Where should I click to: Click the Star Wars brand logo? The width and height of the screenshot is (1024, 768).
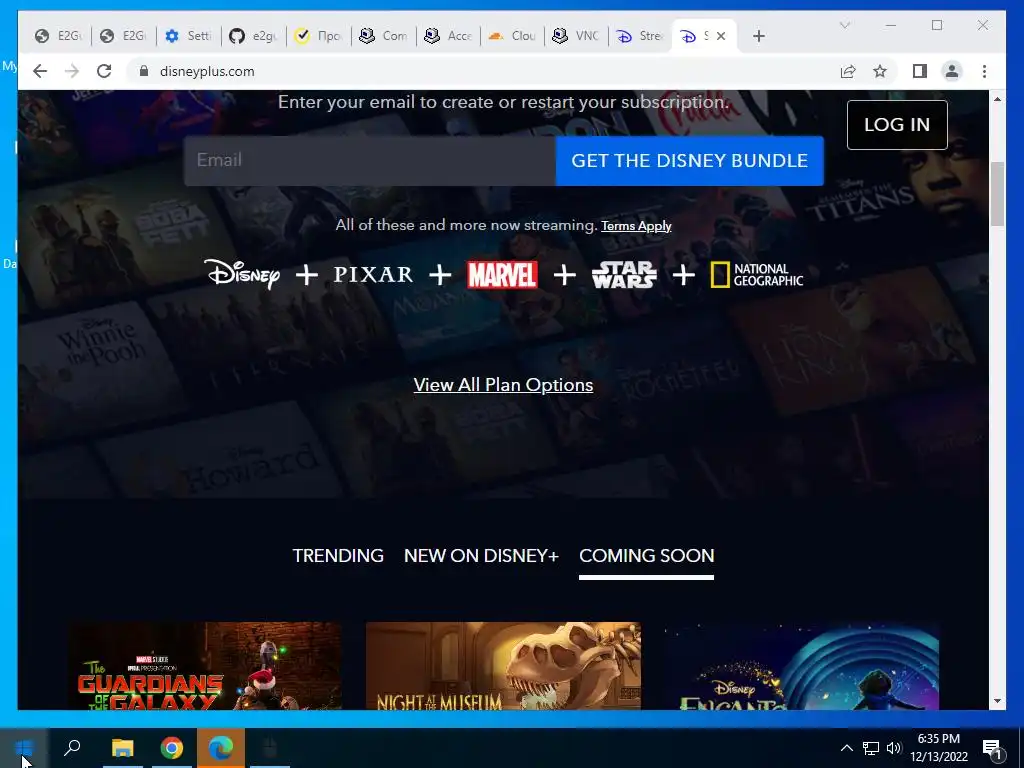click(624, 275)
